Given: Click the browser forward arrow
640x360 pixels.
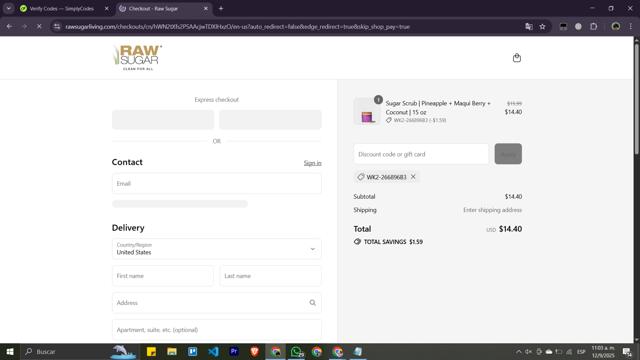Looking at the screenshot, I should (x=24, y=27).
